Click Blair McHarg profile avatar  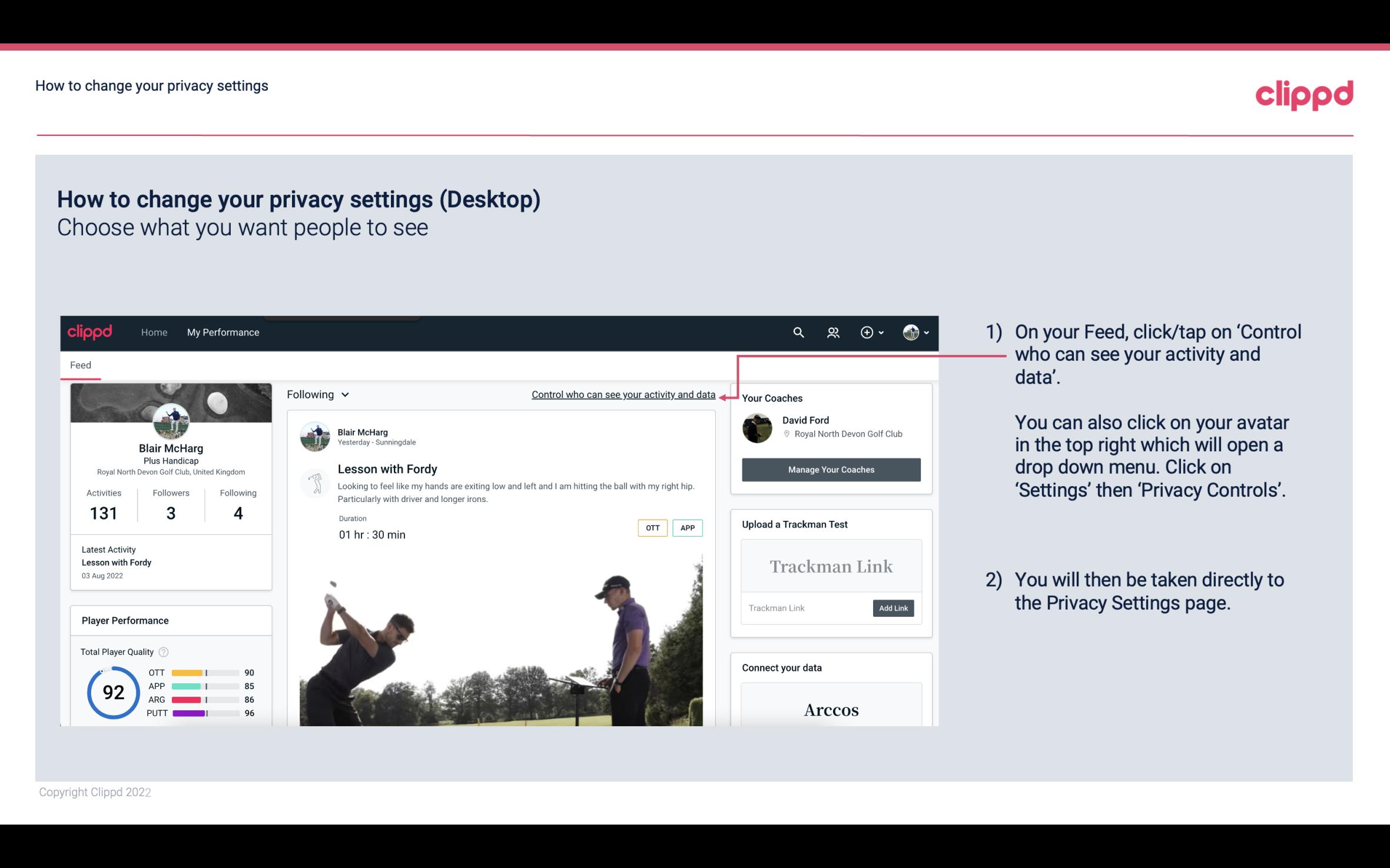pyautogui.click(x=171, y=420)
